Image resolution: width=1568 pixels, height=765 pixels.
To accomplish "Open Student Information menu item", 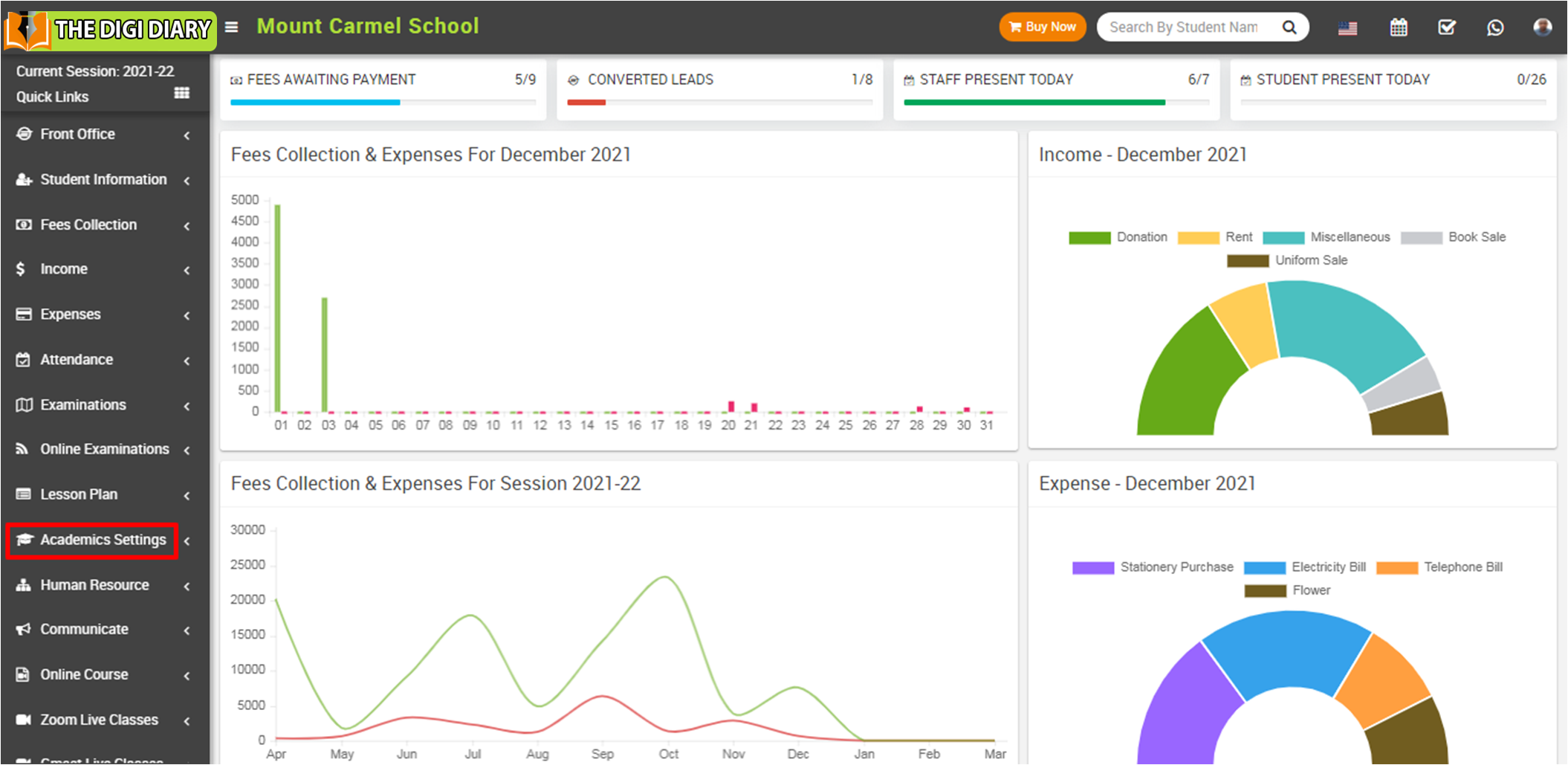I will click(103, 179).
